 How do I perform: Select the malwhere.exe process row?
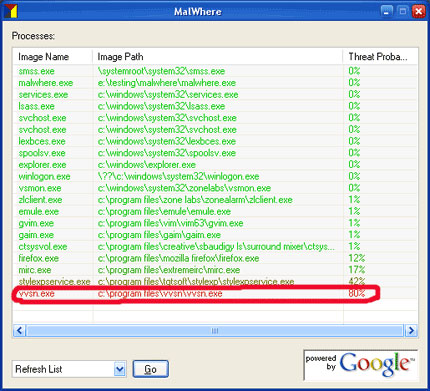point(215,83)
